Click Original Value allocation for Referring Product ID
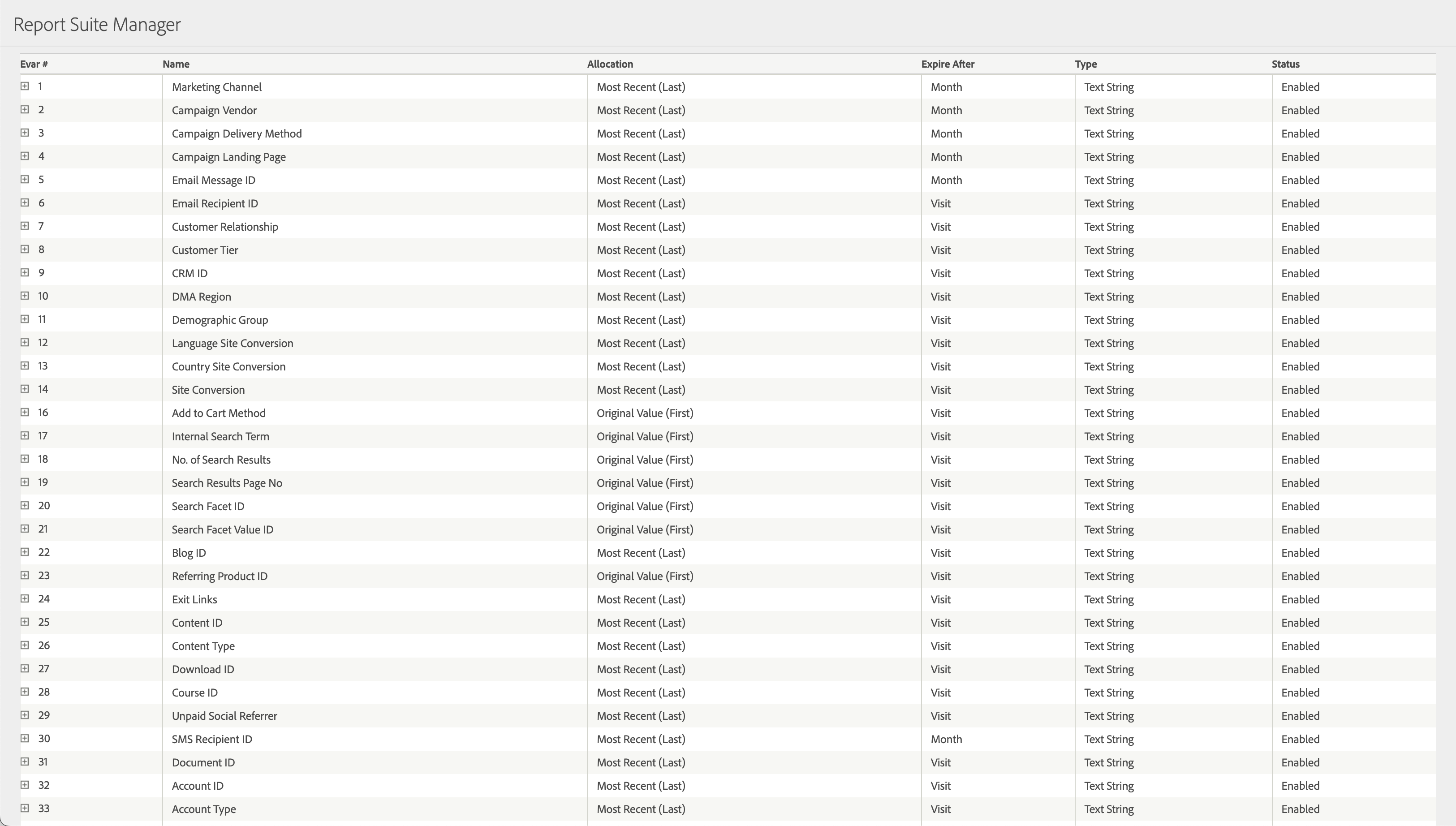Screen dimensions: 1456x826 [644, 576]
